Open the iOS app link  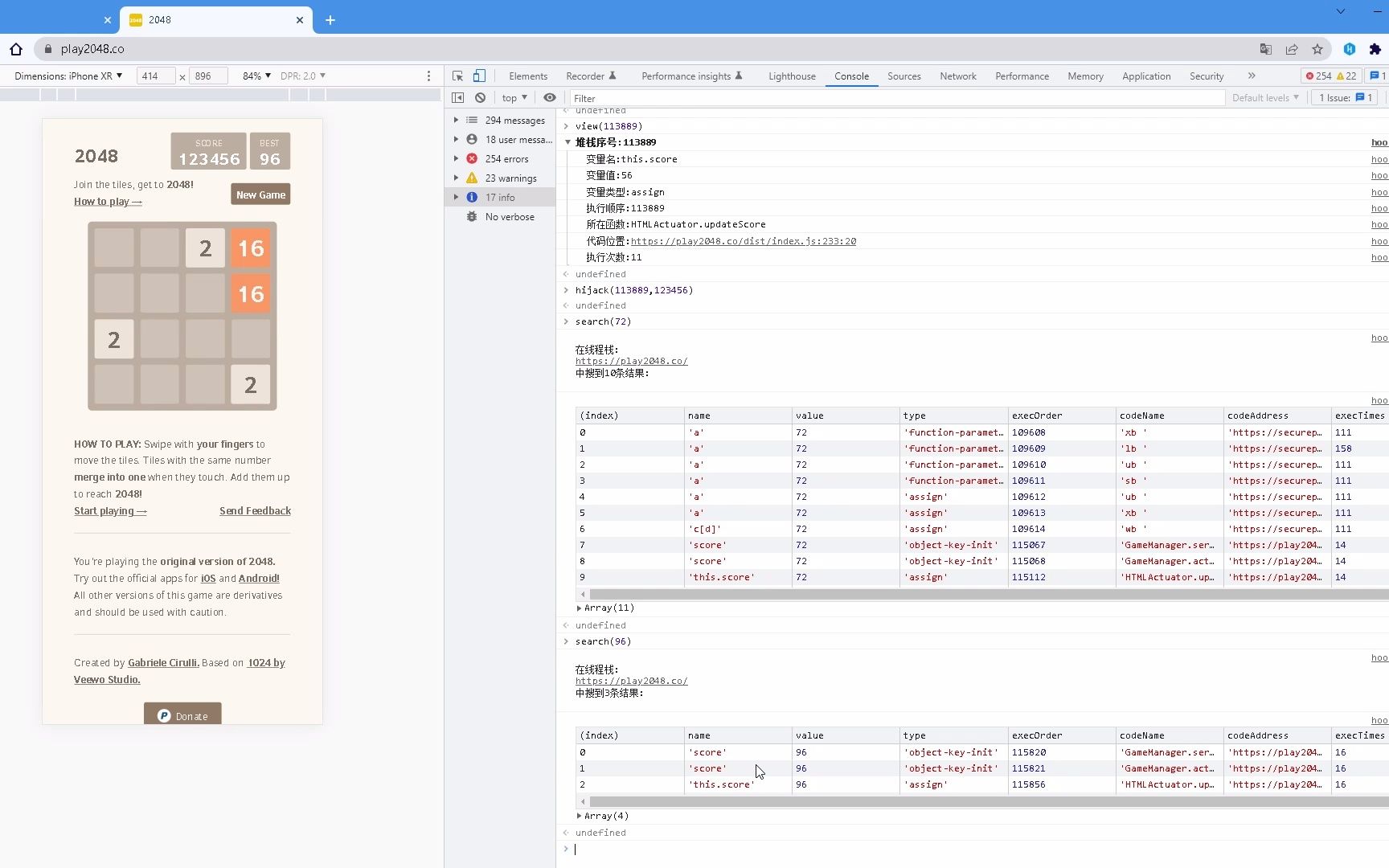[x=208, y=579]
